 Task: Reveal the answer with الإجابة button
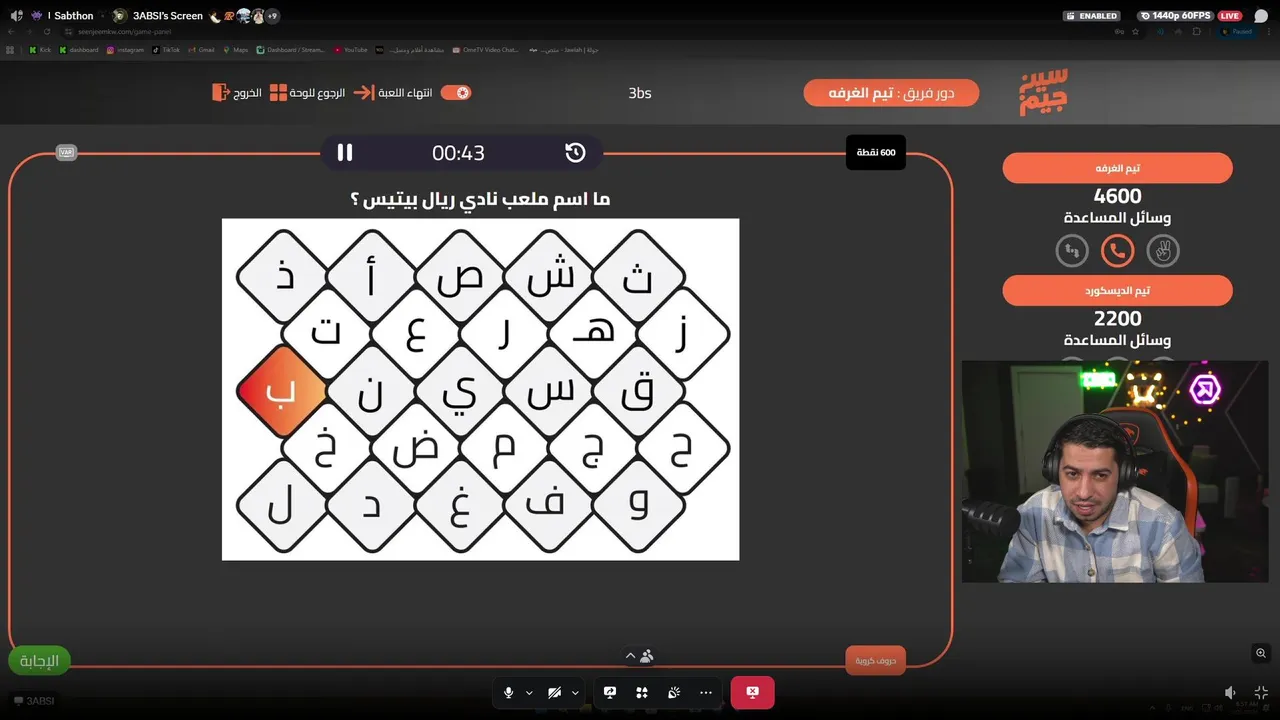pyautogui.click(x=40, y=660)
